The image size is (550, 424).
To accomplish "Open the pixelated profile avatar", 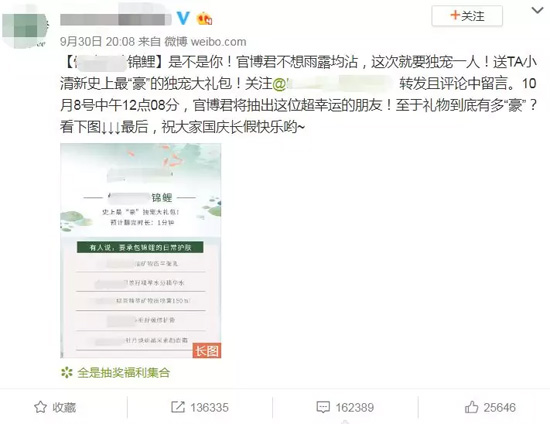I will click(25, 26).
